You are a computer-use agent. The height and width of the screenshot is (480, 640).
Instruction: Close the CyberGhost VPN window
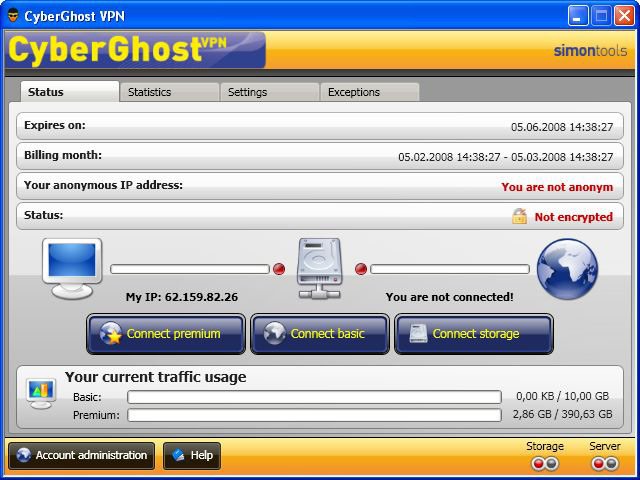pyautogui.click(x=624, y=16)
